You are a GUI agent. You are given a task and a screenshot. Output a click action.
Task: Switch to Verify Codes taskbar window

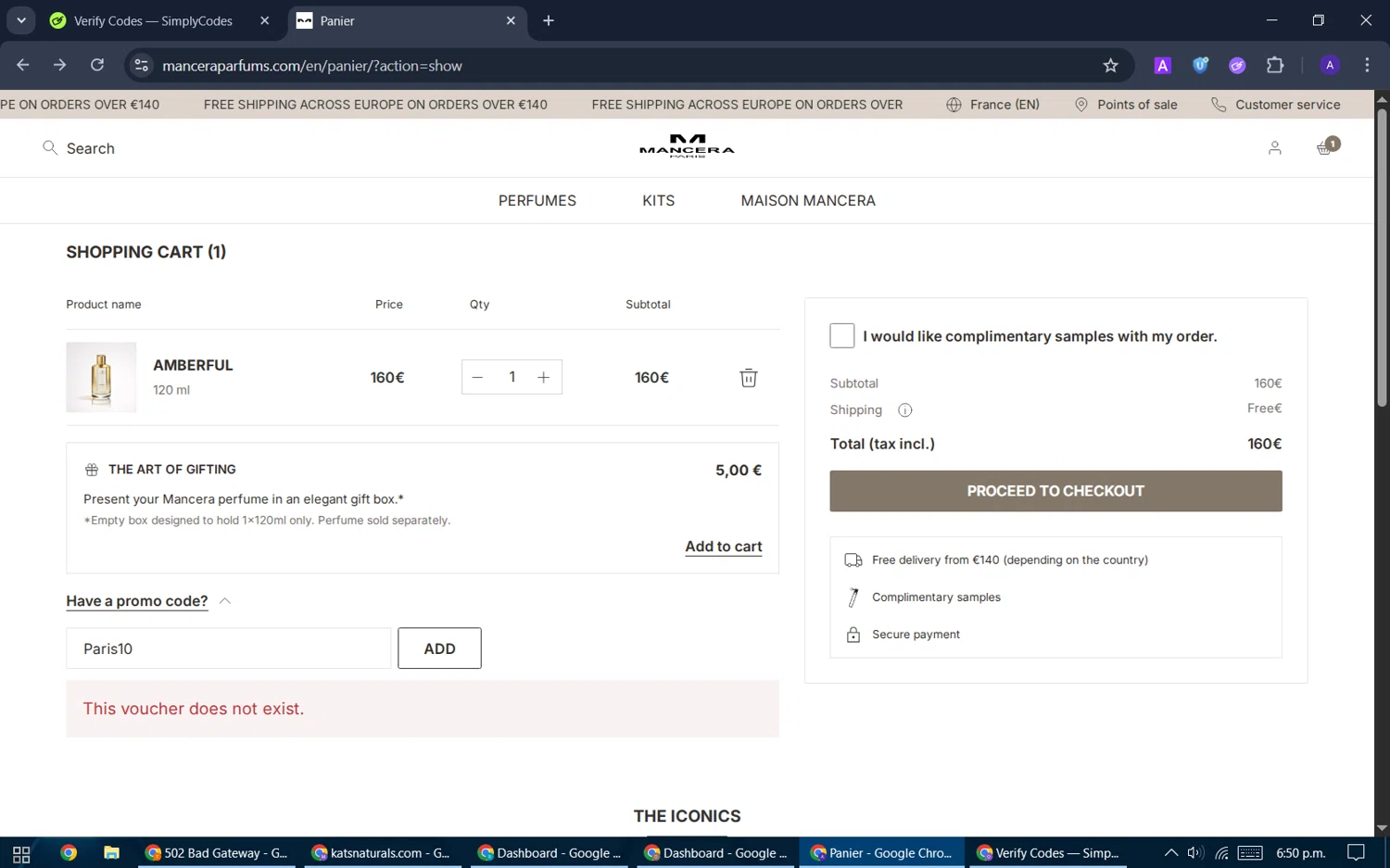(1049, 853)
